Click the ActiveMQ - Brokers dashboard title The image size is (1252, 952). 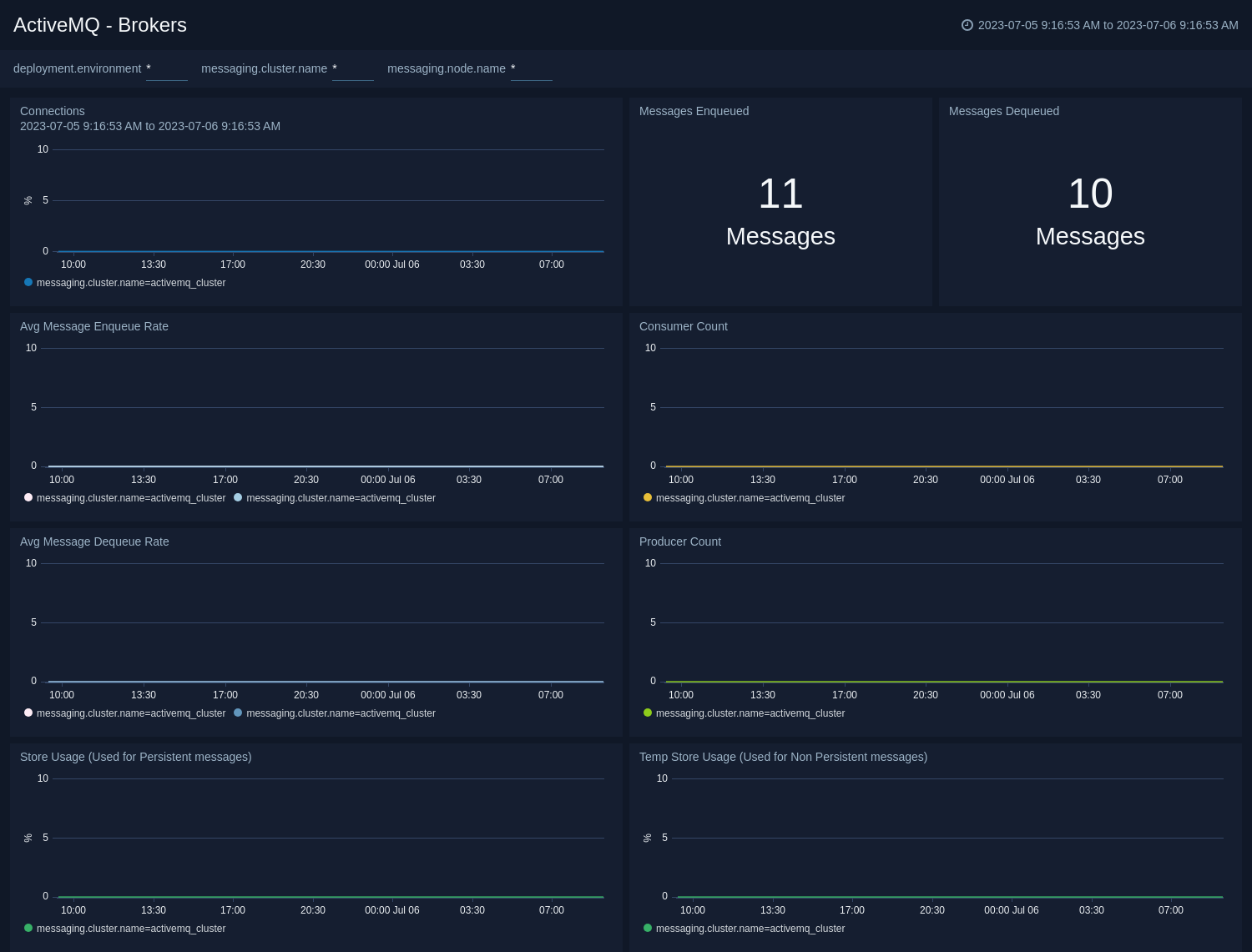pos(100,25)
